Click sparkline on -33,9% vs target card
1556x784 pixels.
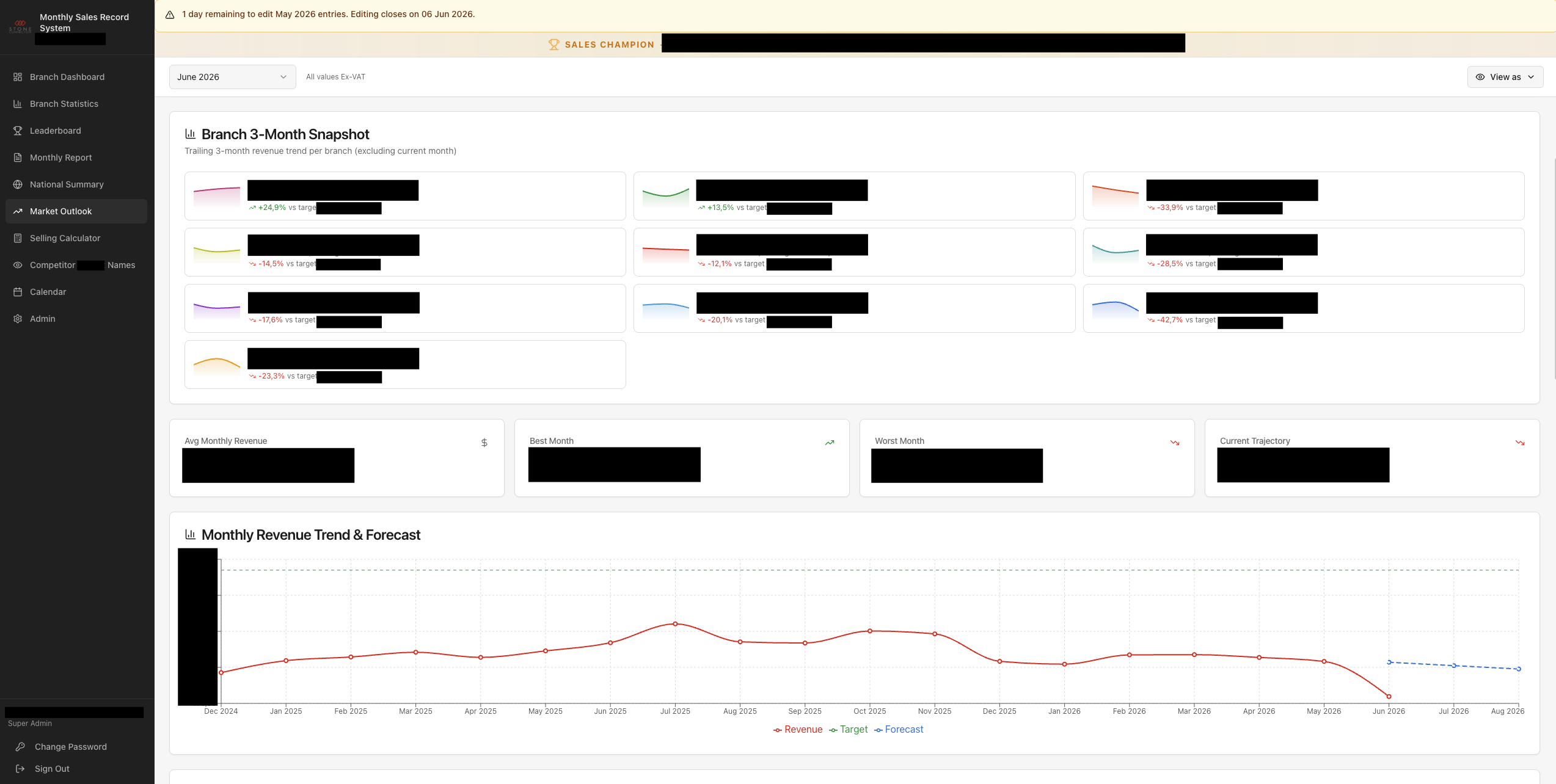[x=1116, y=195]
